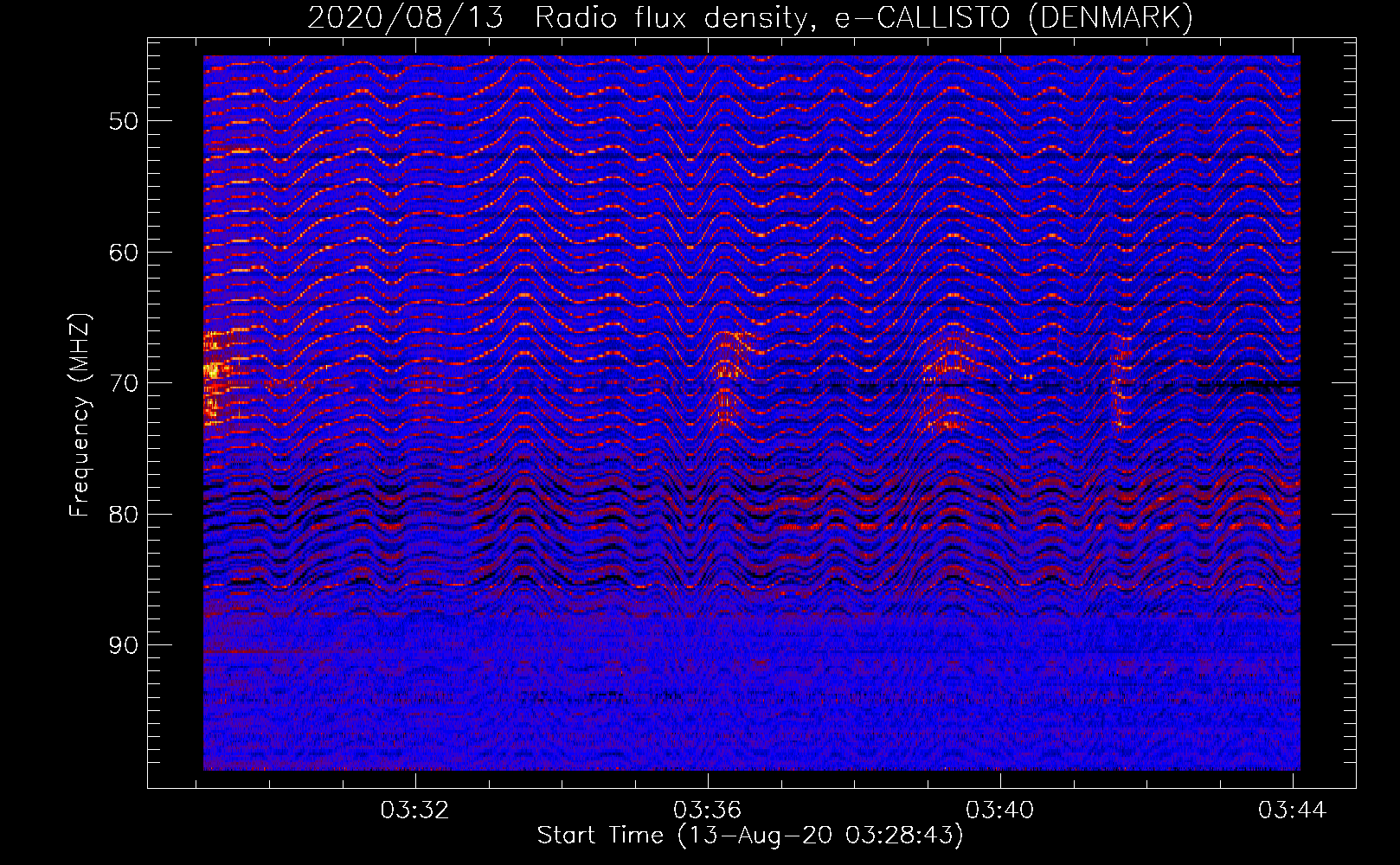Click the 90 frequency tick label
Screen dimensions: 1400x865
[124, 645]
